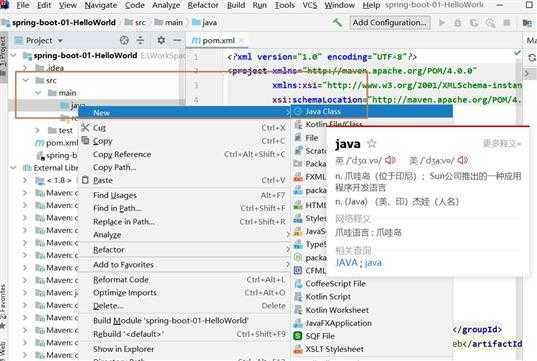
Task: Choose Reformat Code in context menu
Action: [x=184, y=280]
